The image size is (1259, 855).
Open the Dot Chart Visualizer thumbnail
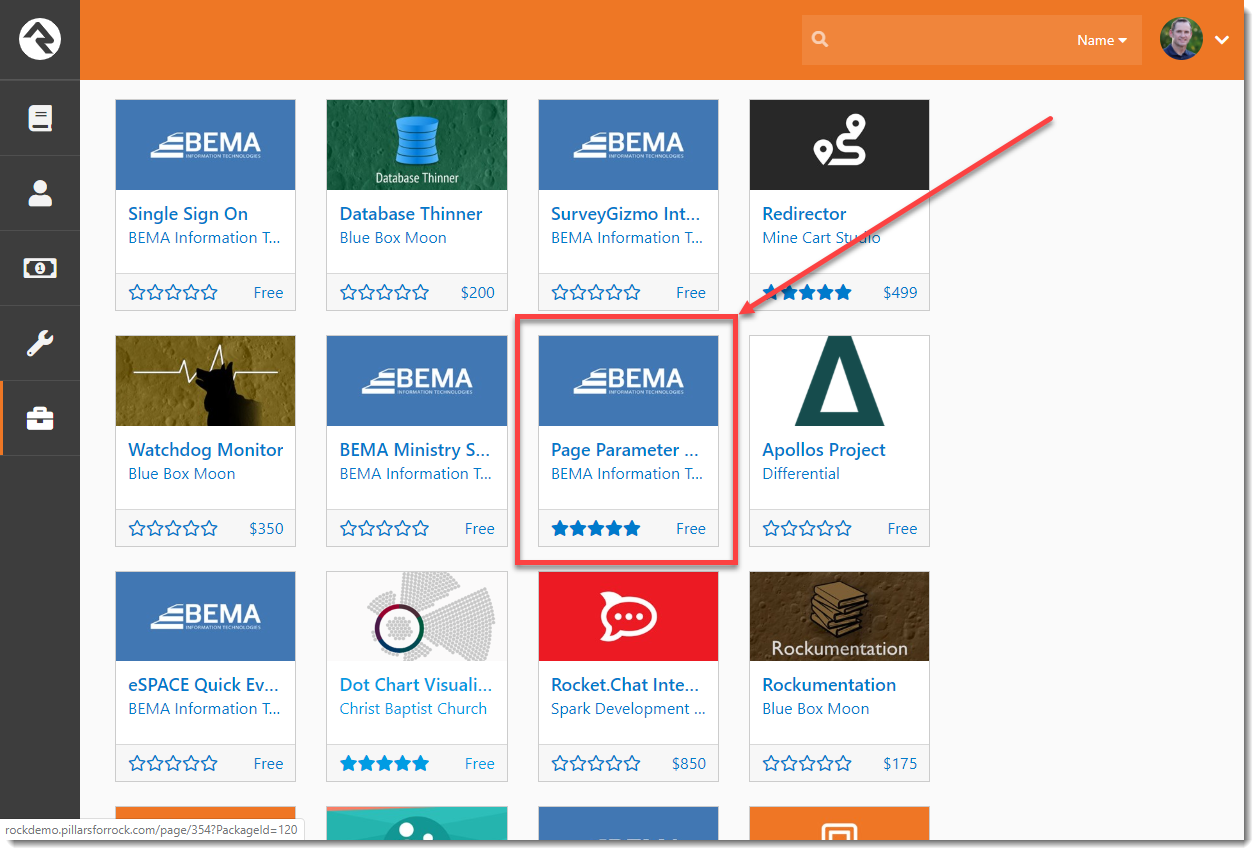tap(417, 616)
